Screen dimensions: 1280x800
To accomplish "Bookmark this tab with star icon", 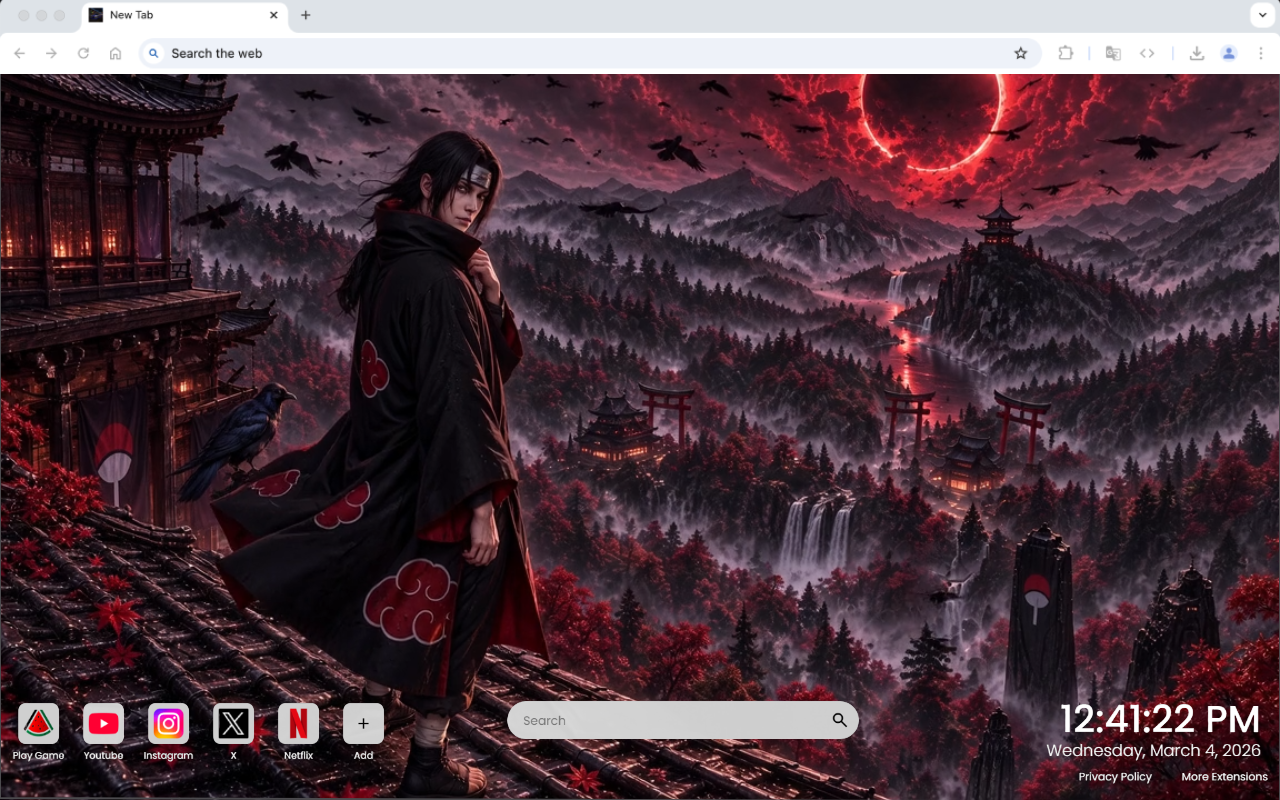I will click(x=1020, y=53).
